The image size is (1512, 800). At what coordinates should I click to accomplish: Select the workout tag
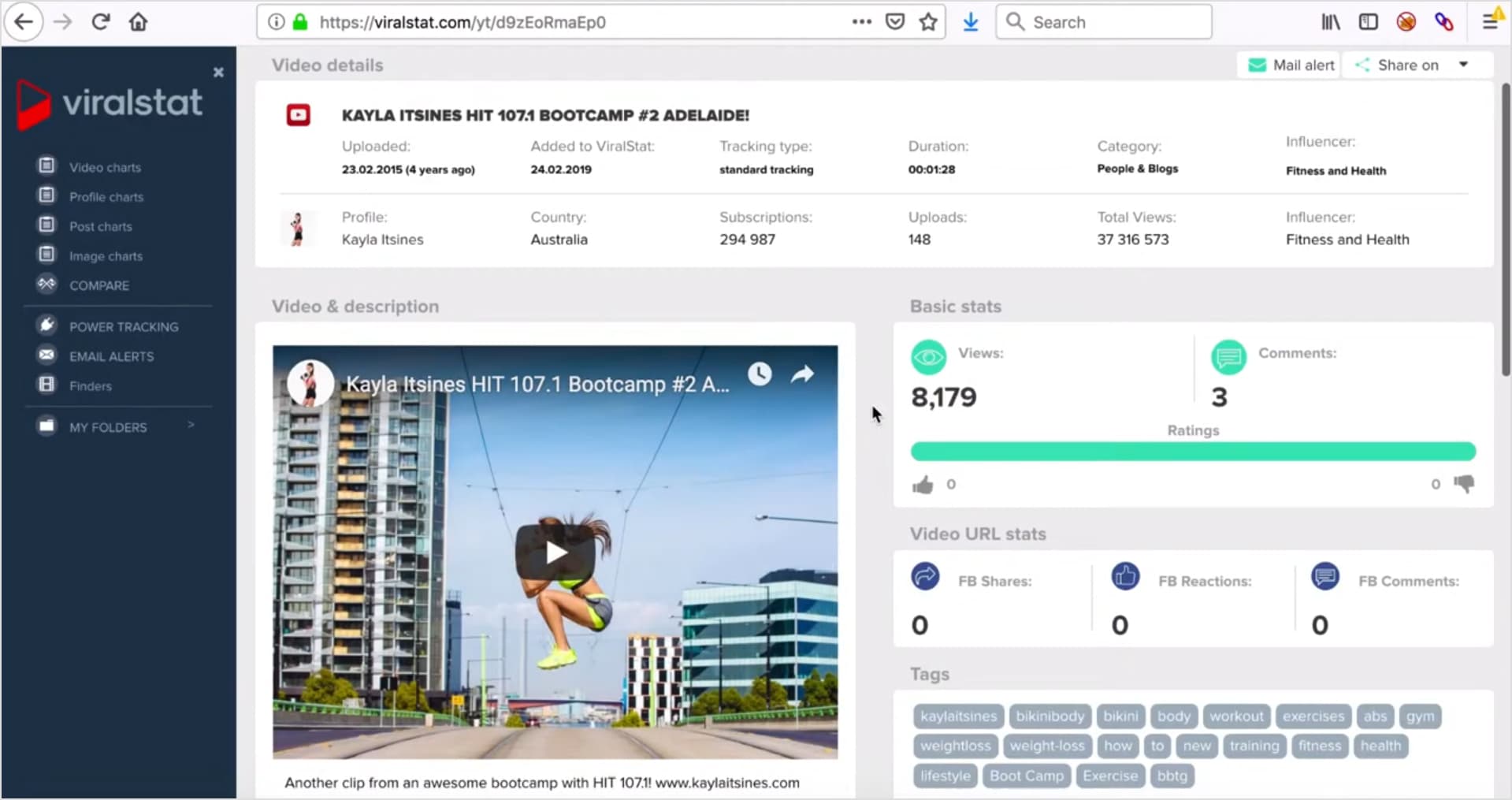(x=1236, y=716)
